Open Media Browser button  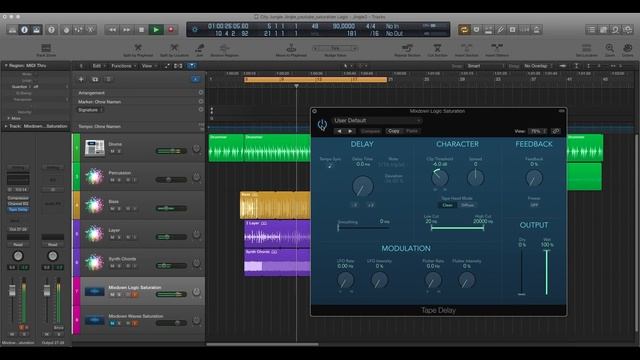click(628, 30)
